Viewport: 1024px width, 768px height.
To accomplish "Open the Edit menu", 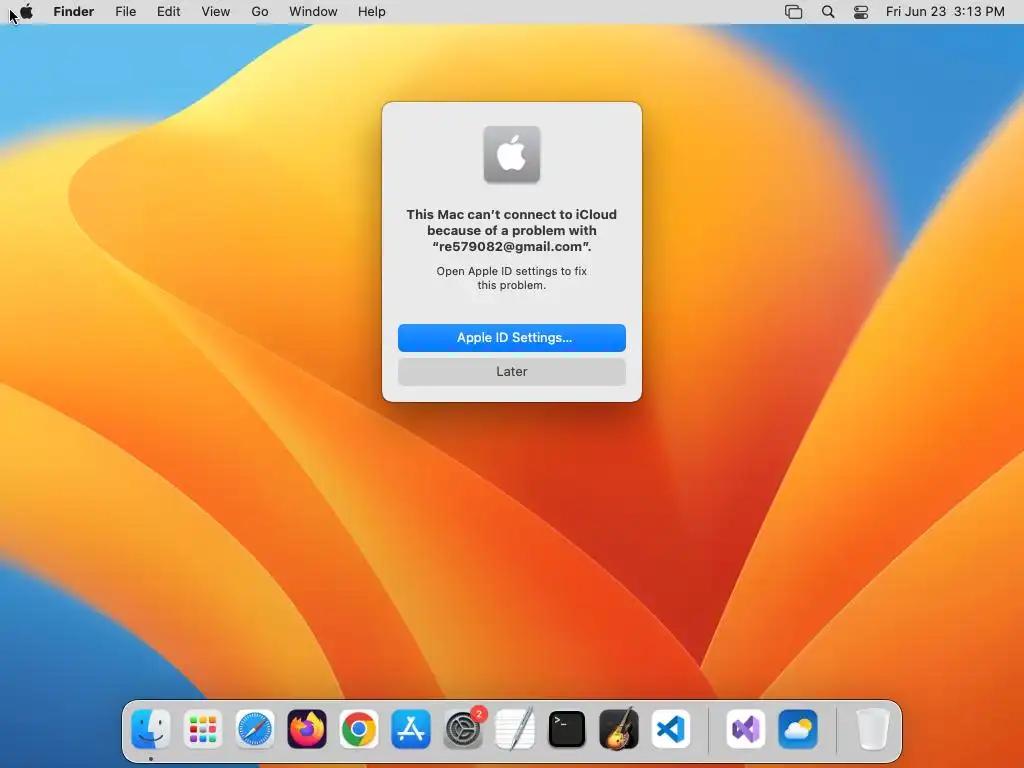I will [x=168, y=12].
